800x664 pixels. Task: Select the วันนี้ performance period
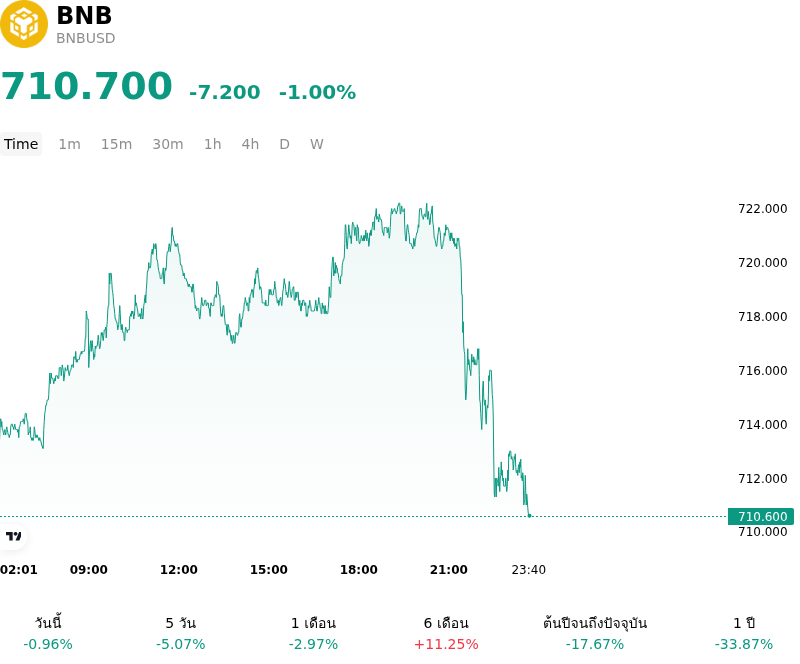[x=48, y=634]
